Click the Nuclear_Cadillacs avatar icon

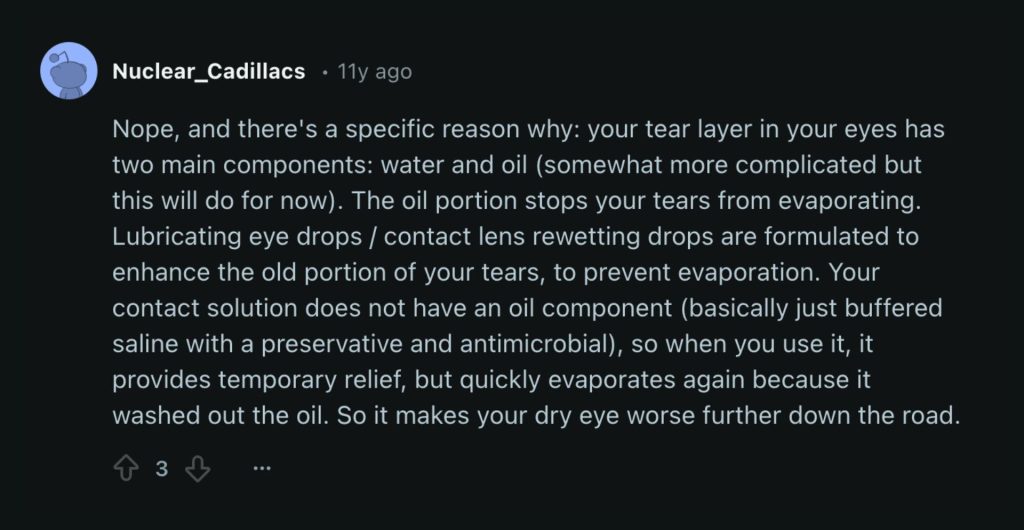pyautogui.click(x=68, y=72)
